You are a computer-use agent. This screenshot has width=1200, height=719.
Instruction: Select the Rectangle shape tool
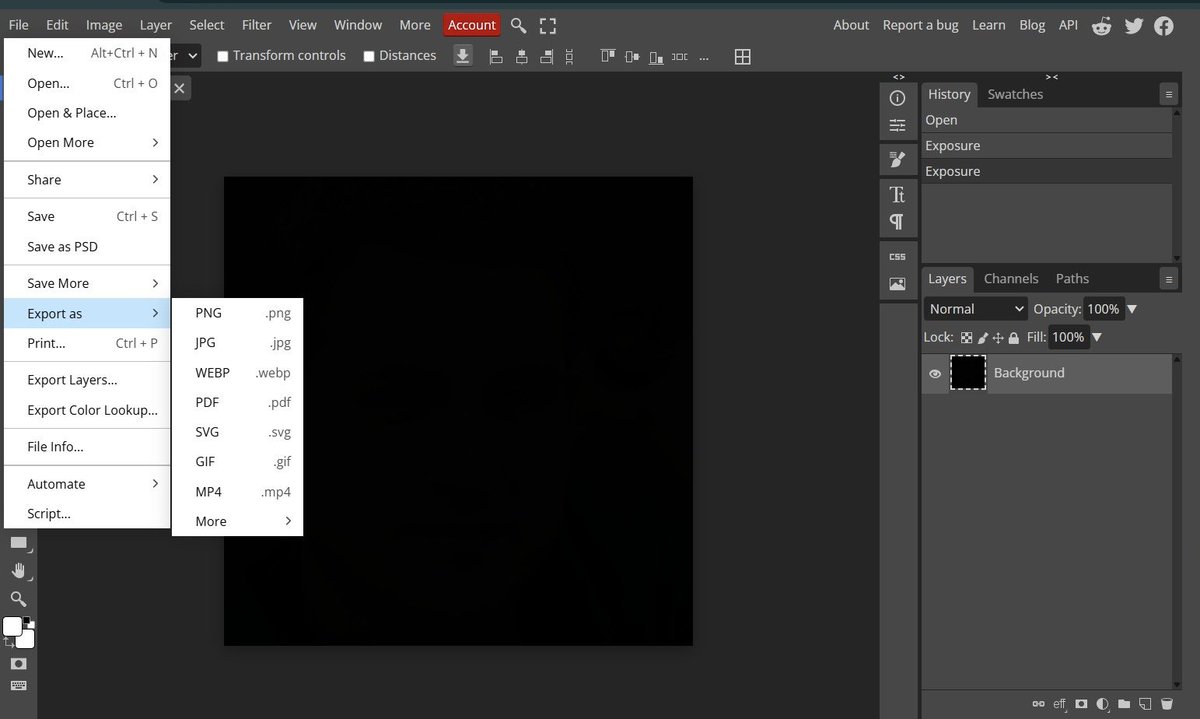pyautogui.click(x=18, y=542)
